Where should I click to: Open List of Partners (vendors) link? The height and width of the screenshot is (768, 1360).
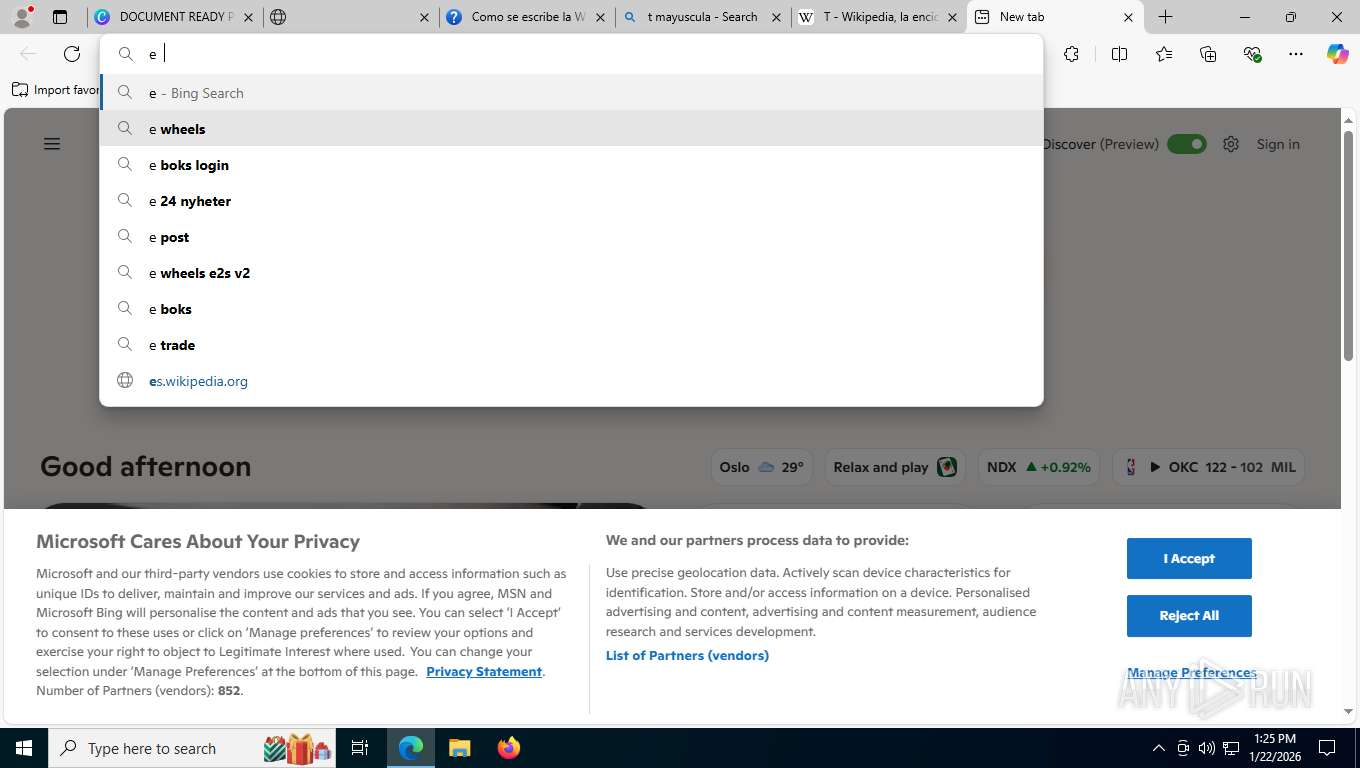[687, 655]
